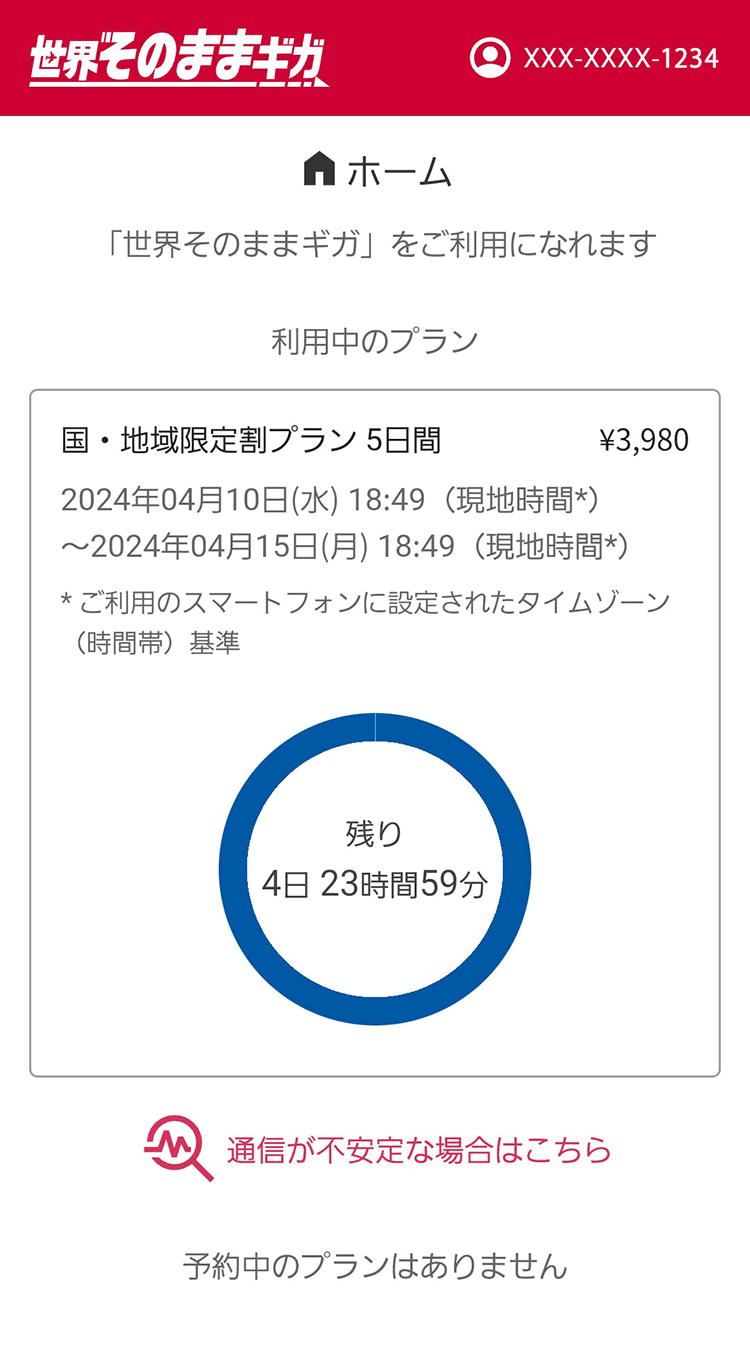
Task: Tap the 残り 4日 23時間59分 text
Action: [375, 858]
